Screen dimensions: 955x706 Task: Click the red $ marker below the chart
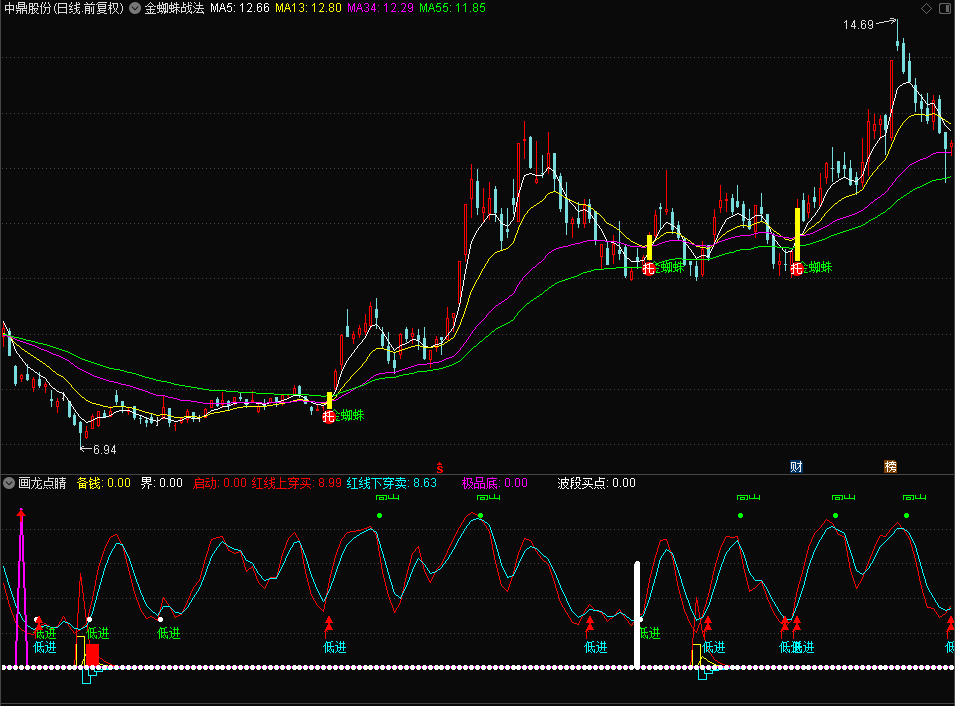(x=439, y=467)
